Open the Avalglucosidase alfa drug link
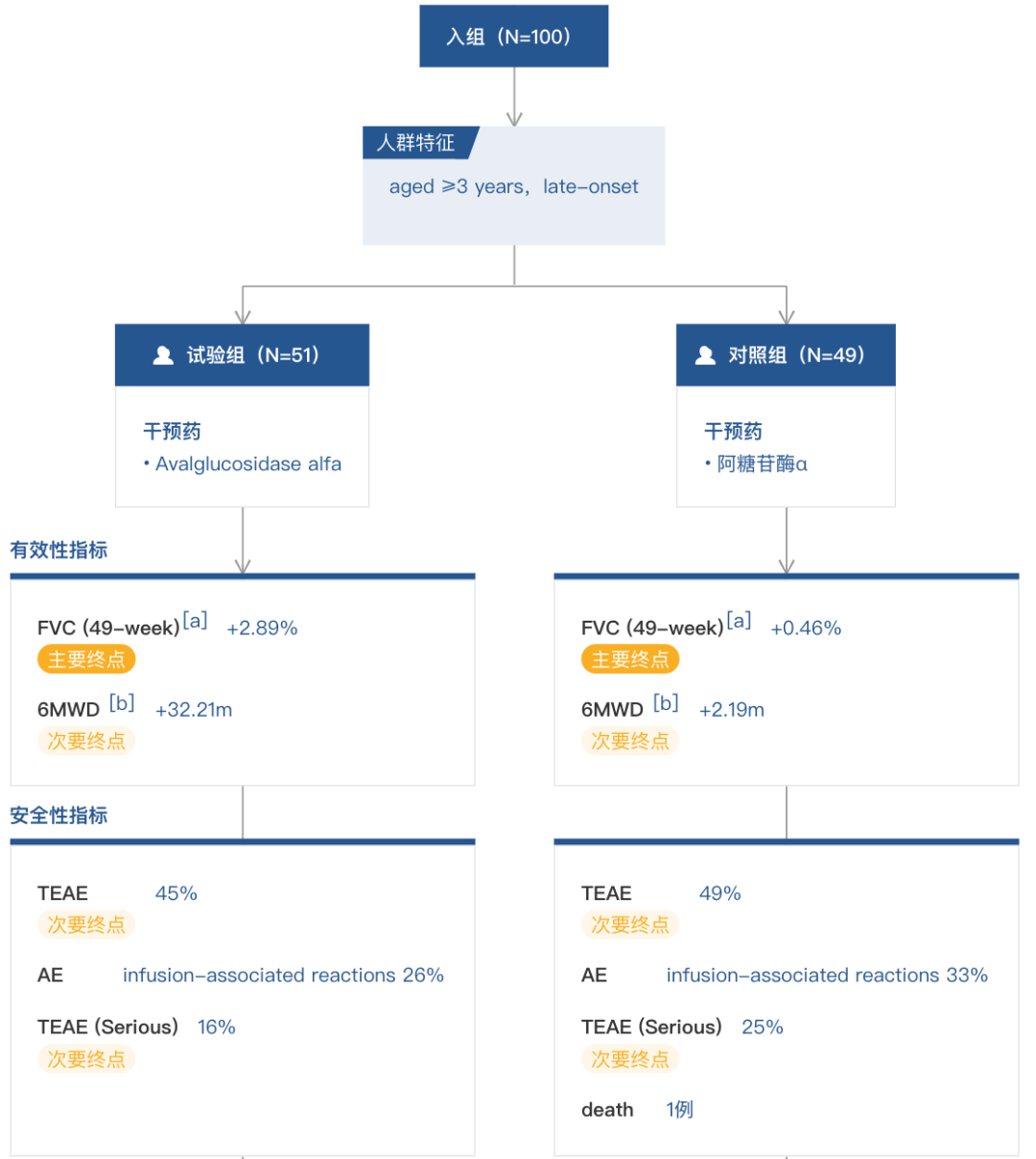This screenshot has height=1159, width=1036. click(247, 464)
